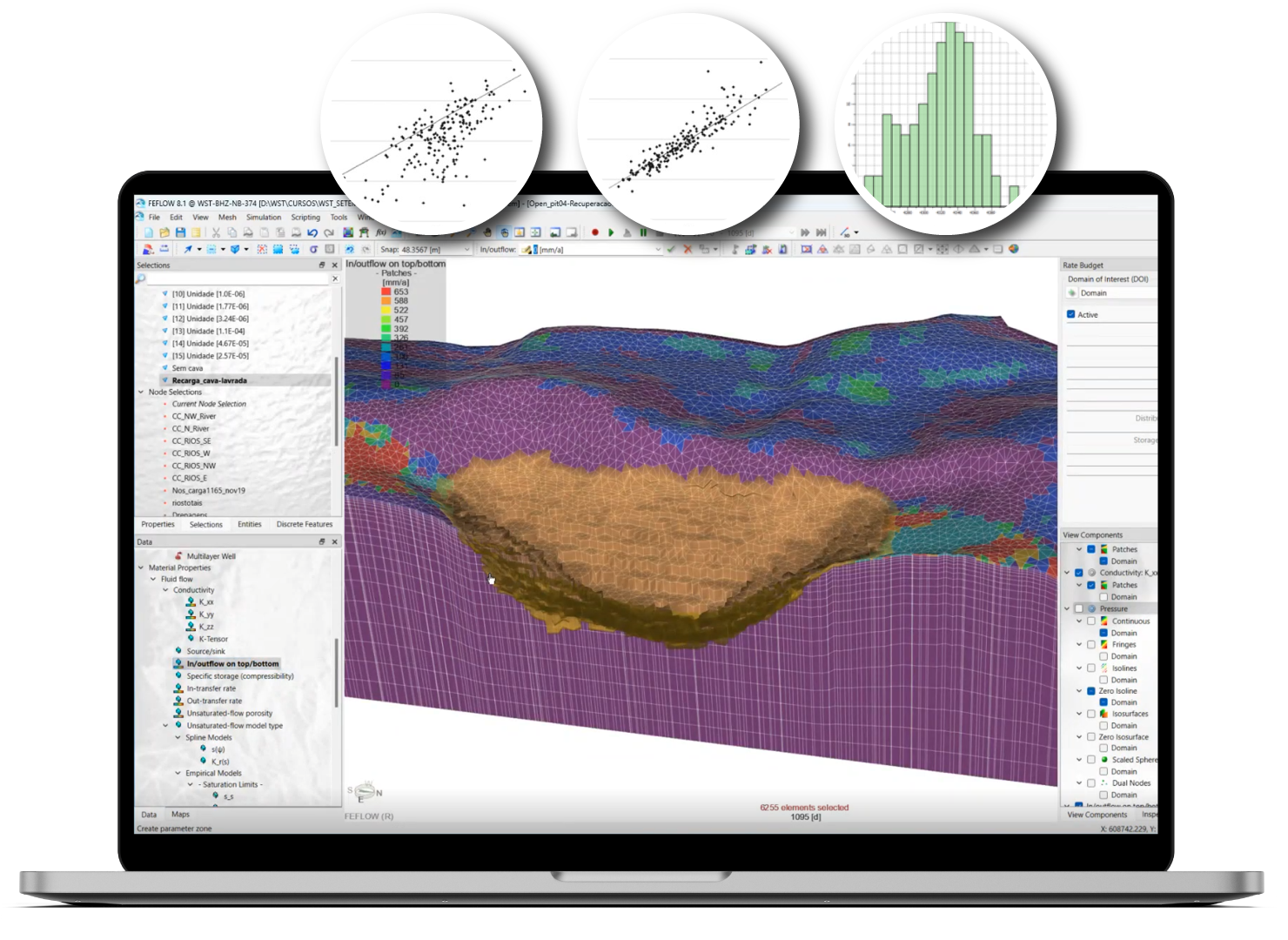Open the Simulation menu
Viewport: 1288px width, 940px height.
pyautogui.click(x=264, y=218)
